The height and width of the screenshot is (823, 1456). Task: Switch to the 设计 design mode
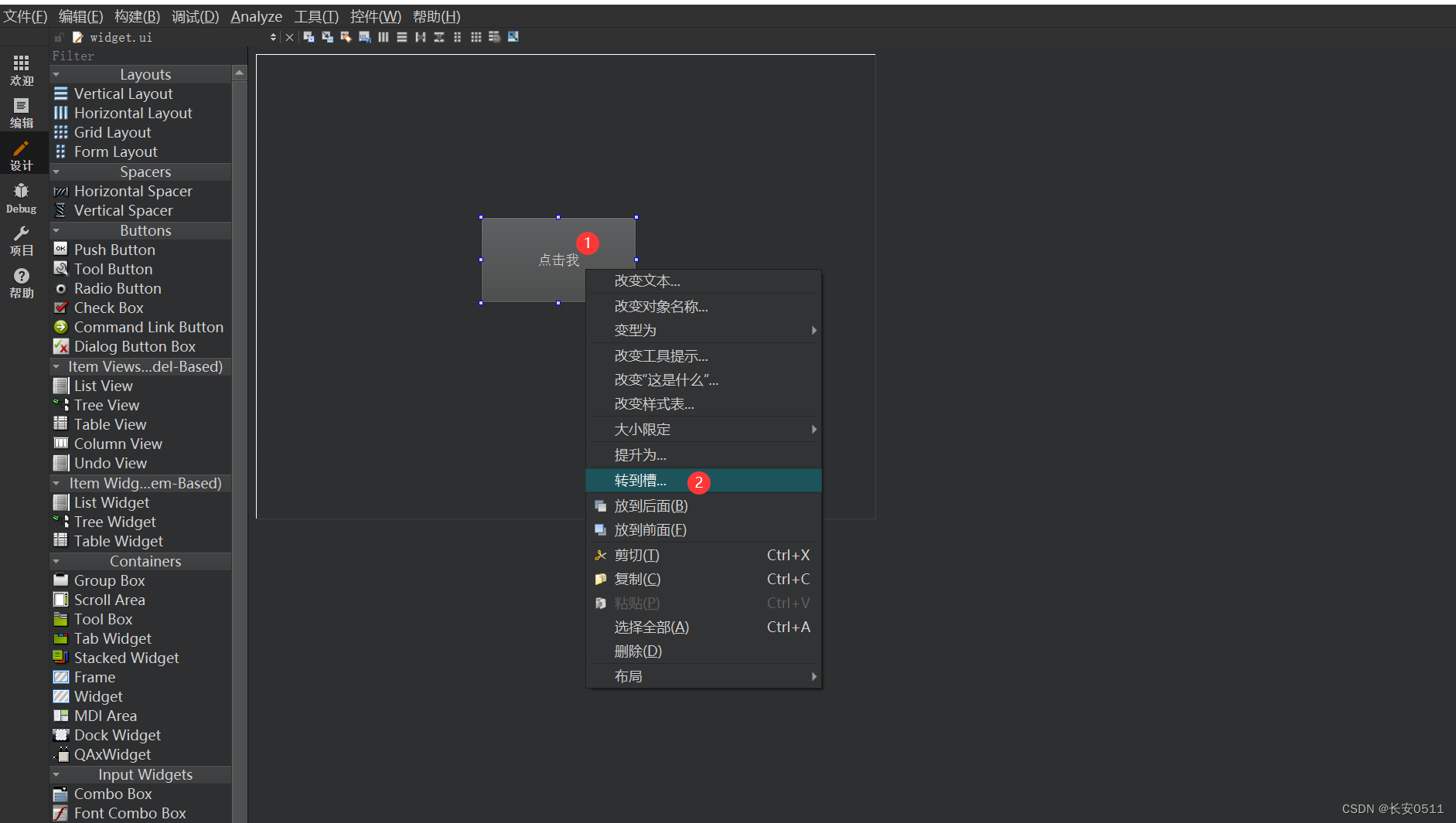click(22, 155)
